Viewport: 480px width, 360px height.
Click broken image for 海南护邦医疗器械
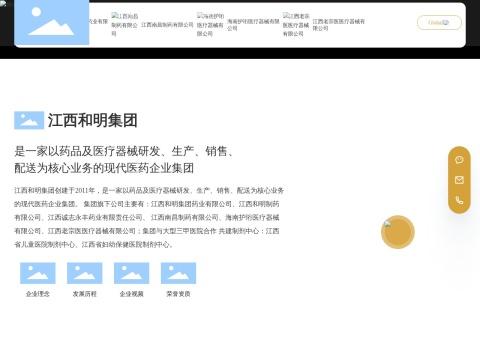click(x=210, y=25)
